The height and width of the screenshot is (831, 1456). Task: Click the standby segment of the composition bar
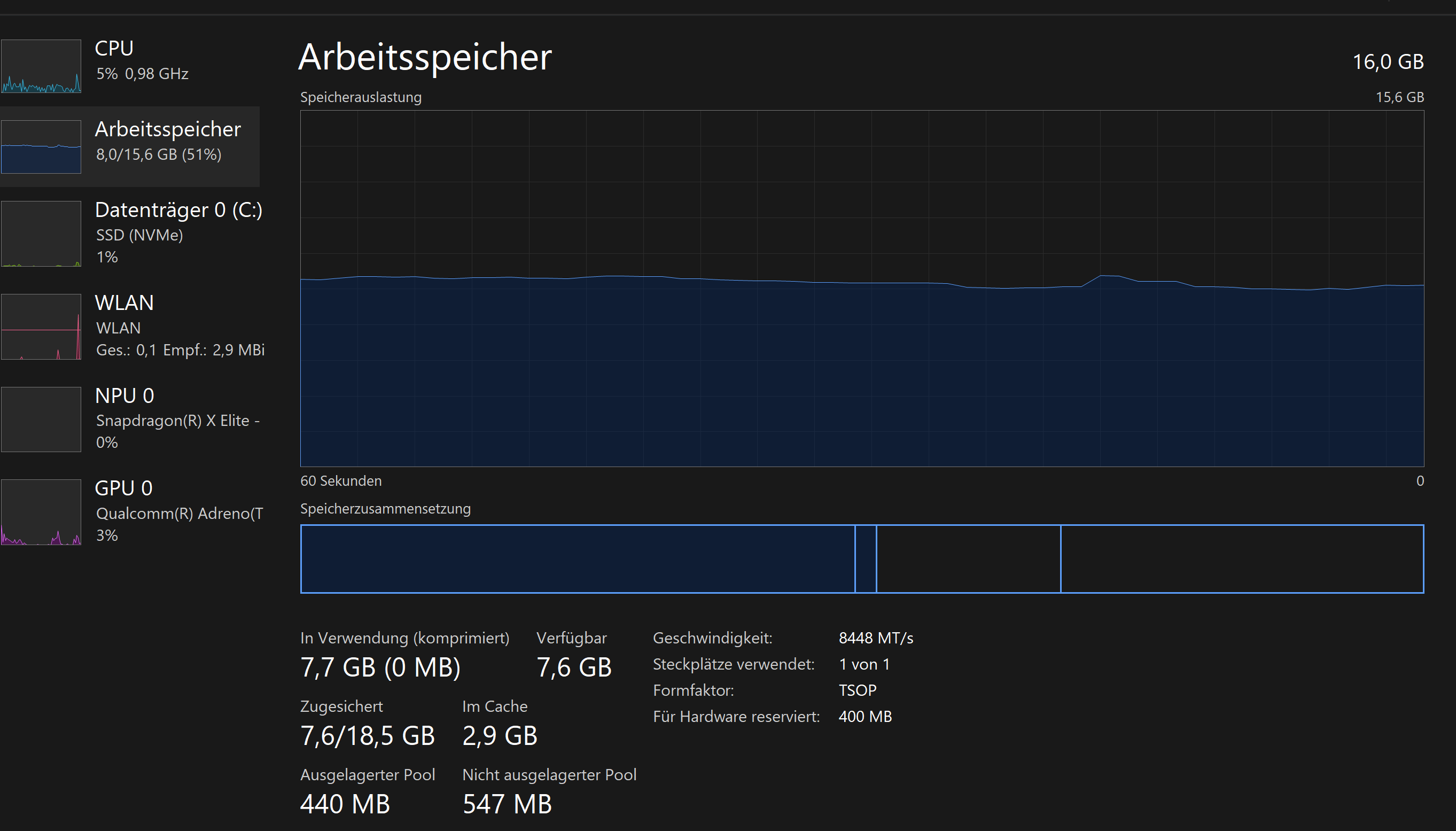point(968,559)
